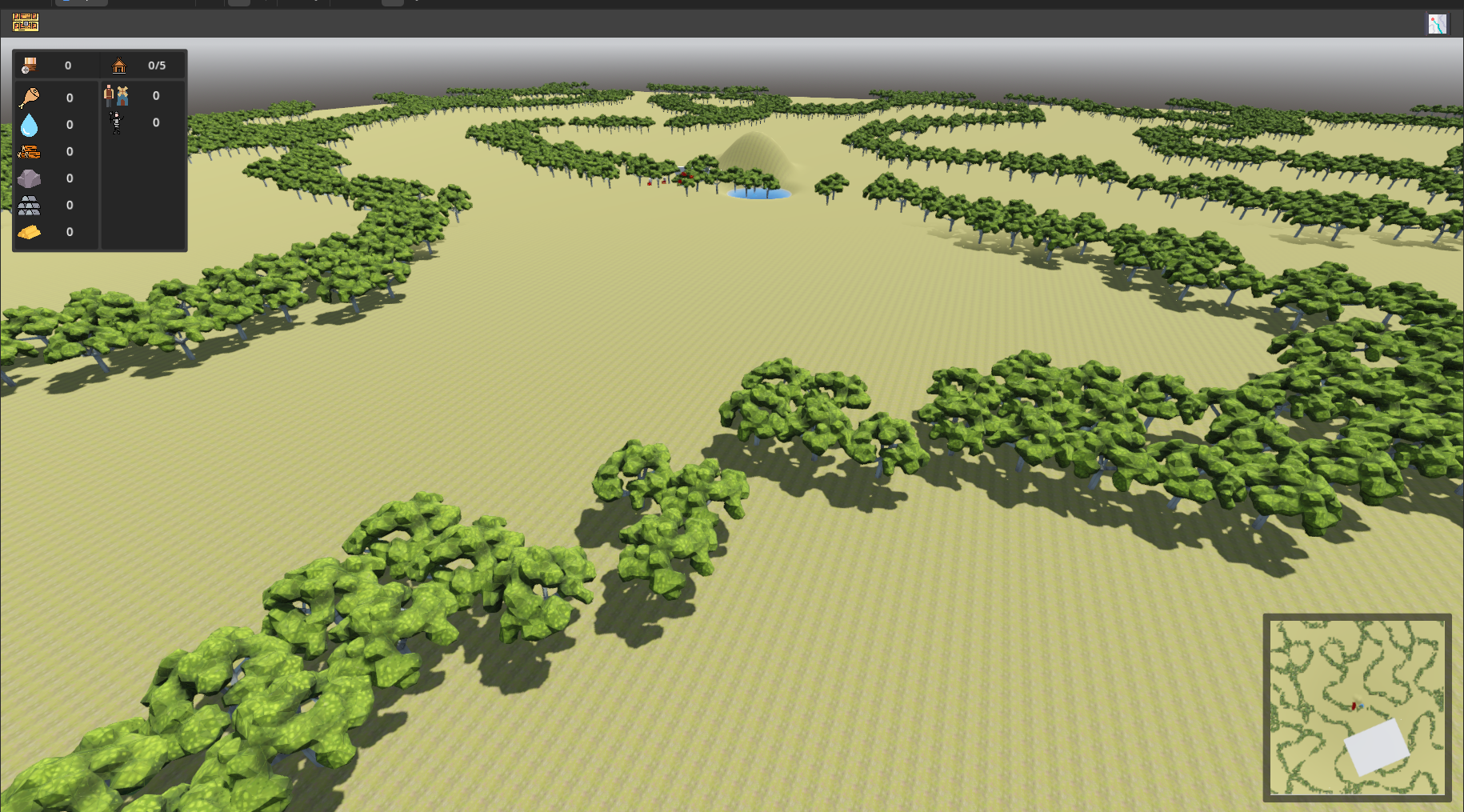The width and height of the screenshot is (1464, 812).
Task: Click the blue water droplet icon
Action: pos(29,125)
